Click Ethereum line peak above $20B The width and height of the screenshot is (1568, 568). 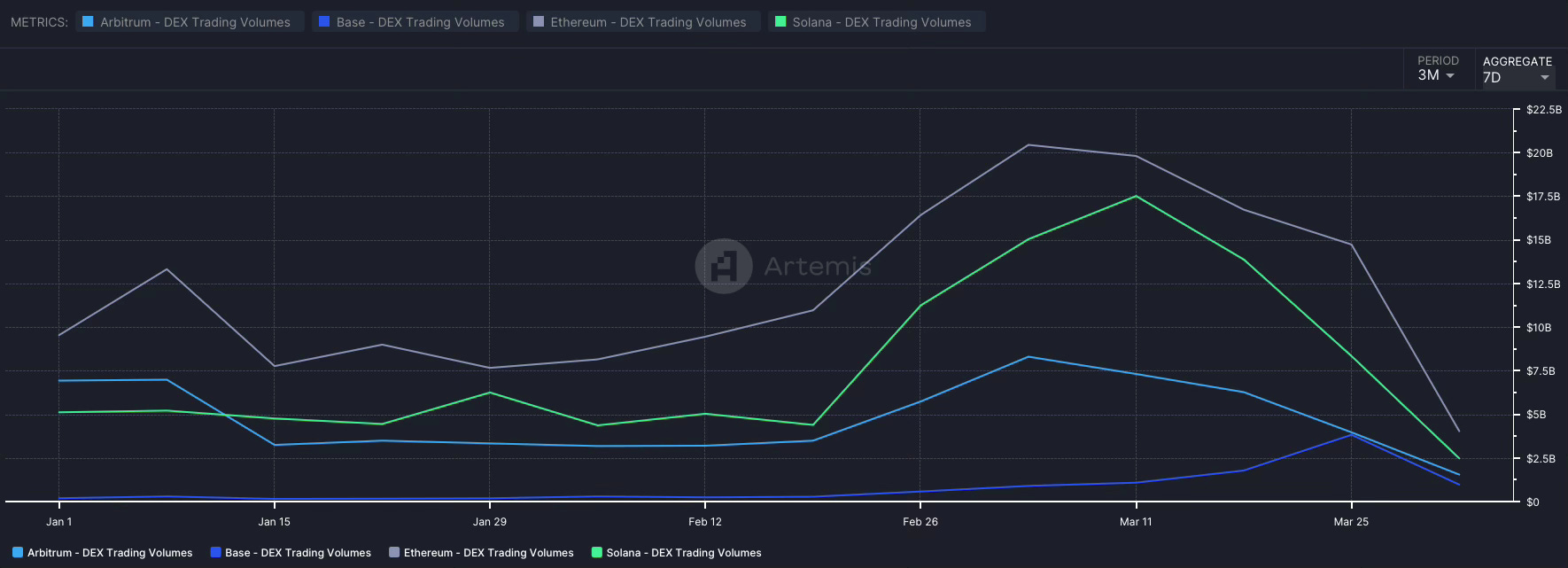coord(1028,144)
